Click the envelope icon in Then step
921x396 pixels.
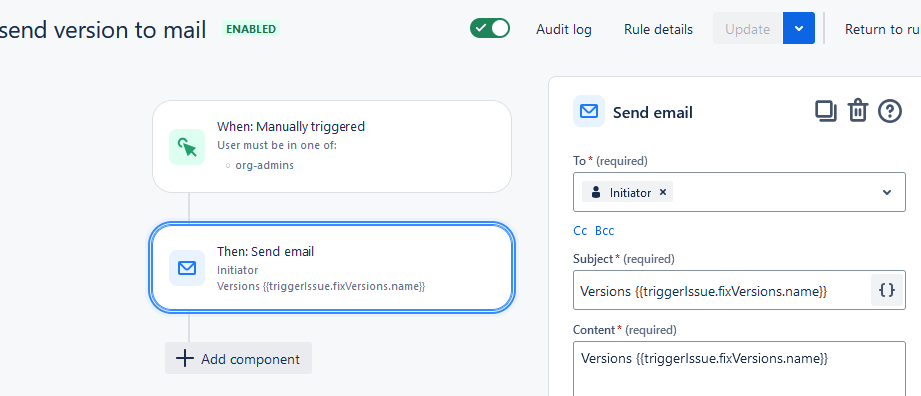[x=187, y=268]
